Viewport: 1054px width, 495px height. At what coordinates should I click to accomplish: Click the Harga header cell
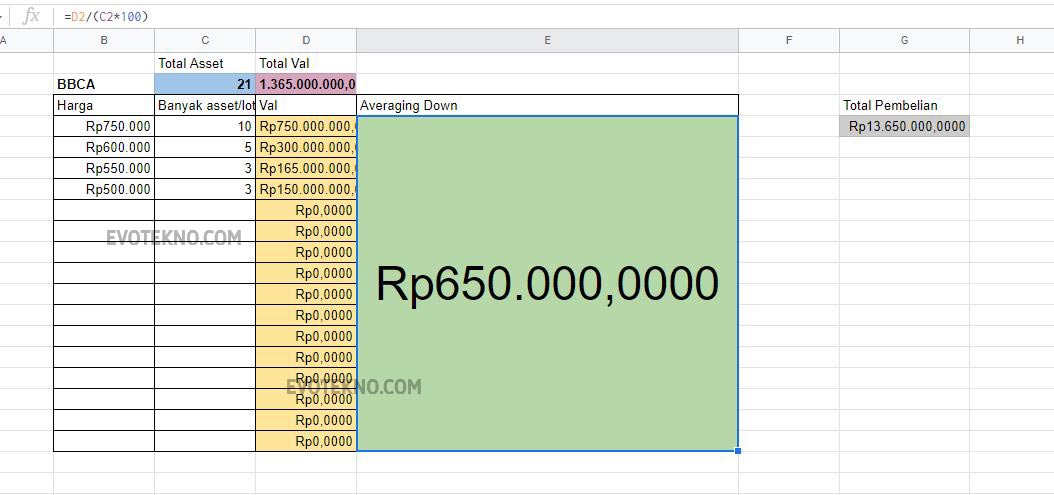click(104, 105)
